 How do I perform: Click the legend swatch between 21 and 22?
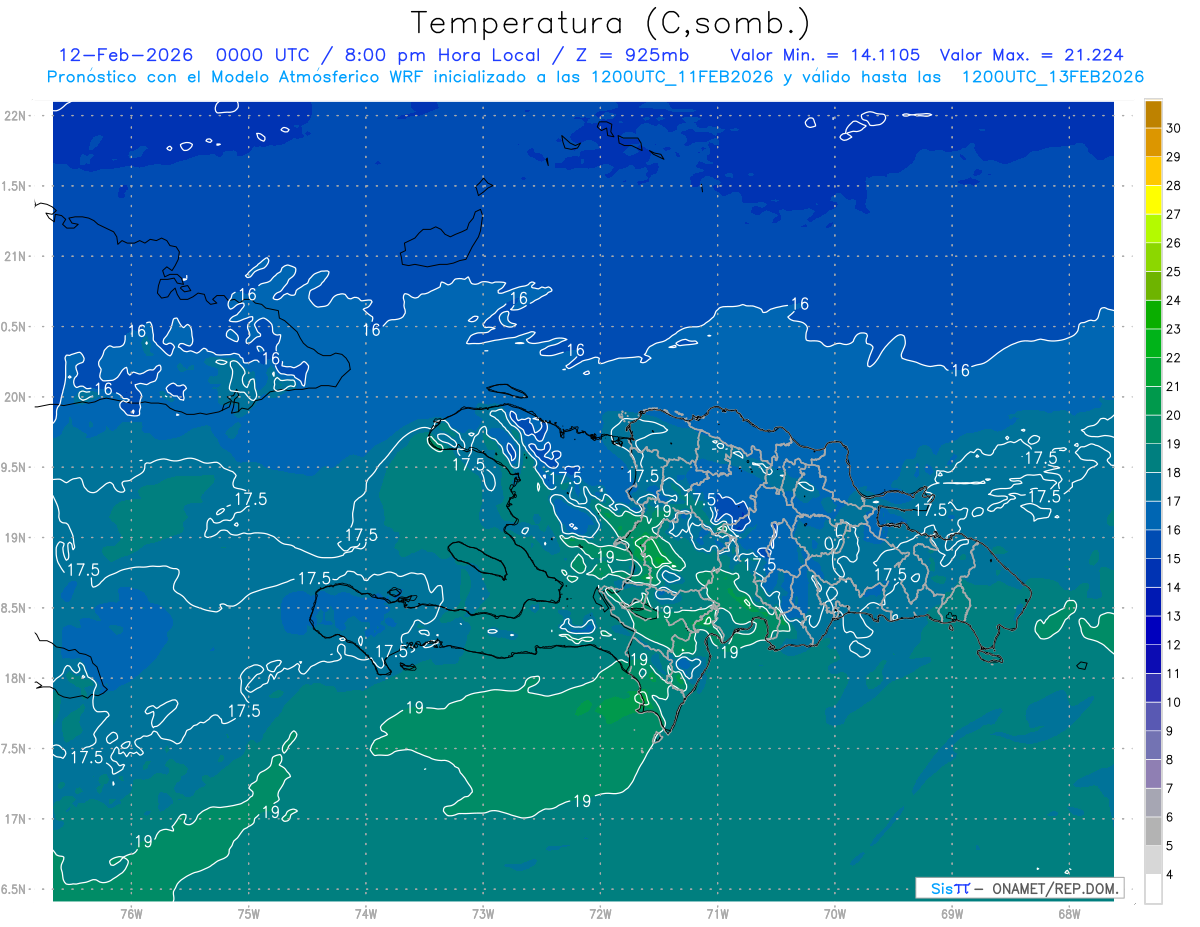[1153, 372]
